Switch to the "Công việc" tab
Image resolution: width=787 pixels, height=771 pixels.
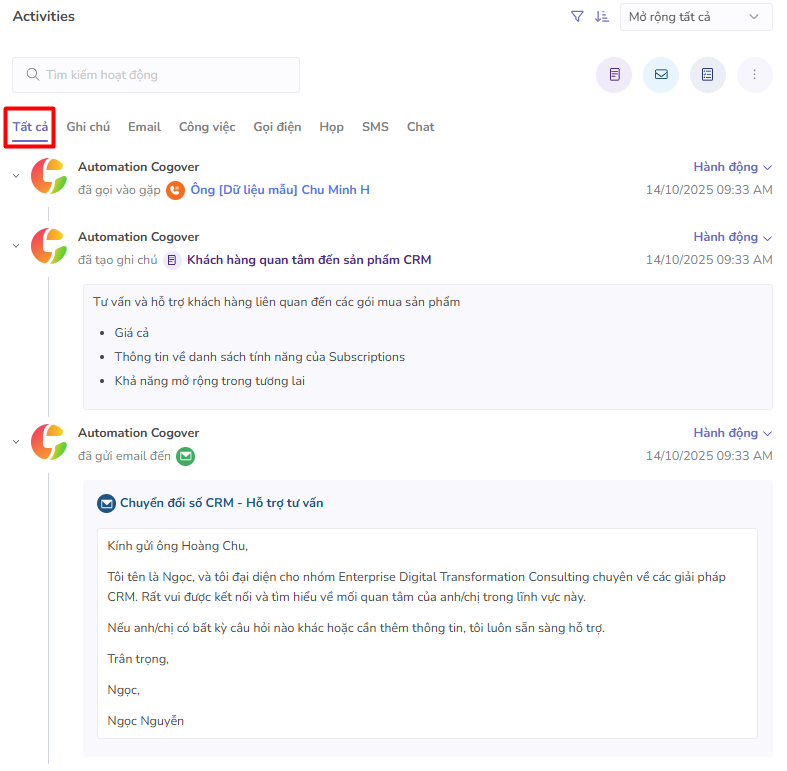[x=207, y=127]
